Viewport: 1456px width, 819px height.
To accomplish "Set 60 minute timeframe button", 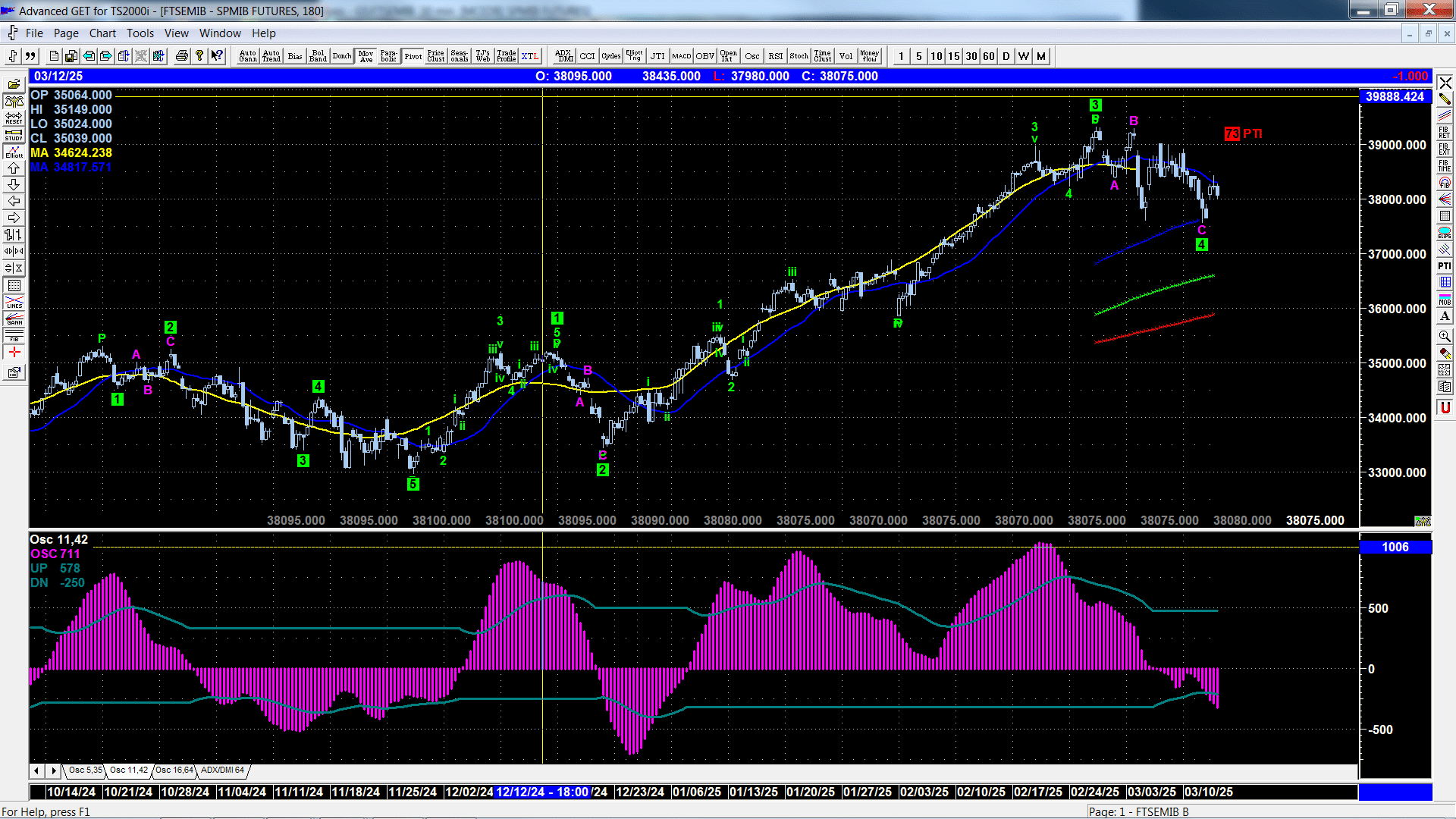I will point(989,56).
